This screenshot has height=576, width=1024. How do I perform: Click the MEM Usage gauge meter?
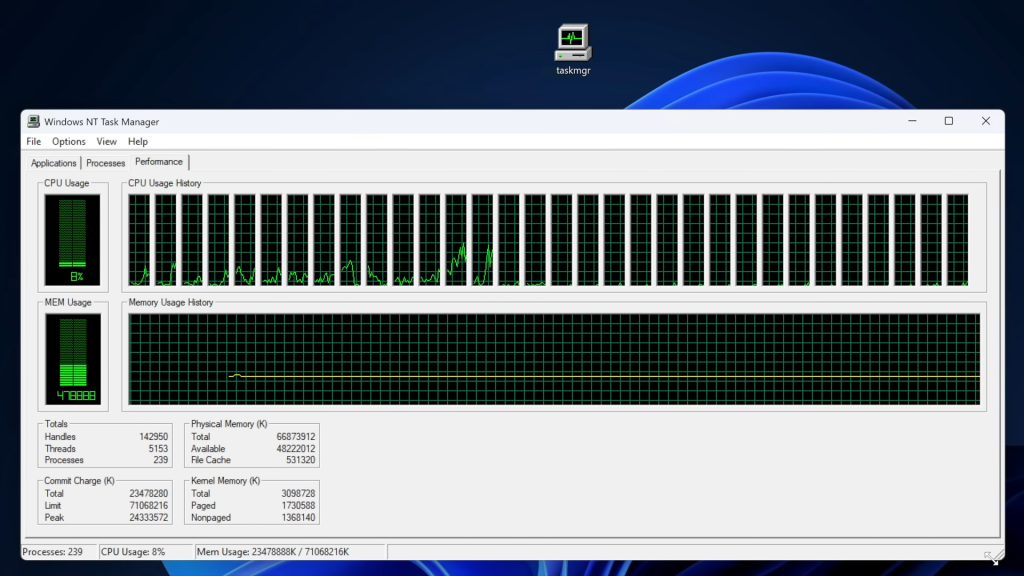(x=72, y=358)
